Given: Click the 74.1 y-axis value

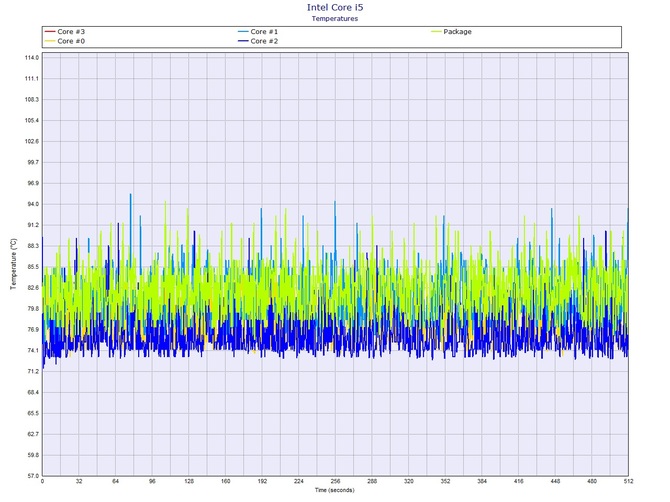Looking at the screenshot, I should tap(34, 351).
